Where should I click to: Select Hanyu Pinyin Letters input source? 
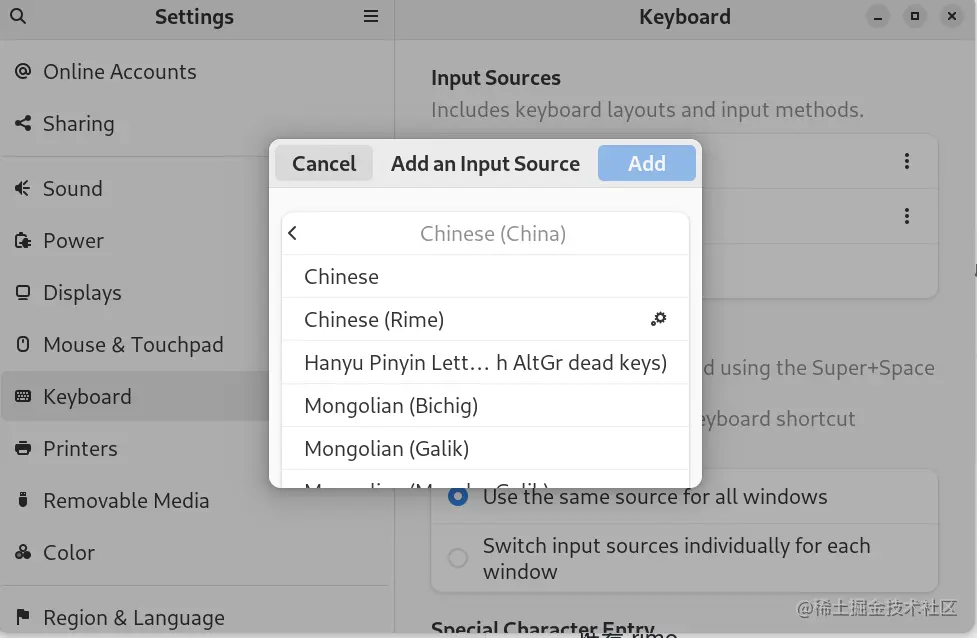485,363
